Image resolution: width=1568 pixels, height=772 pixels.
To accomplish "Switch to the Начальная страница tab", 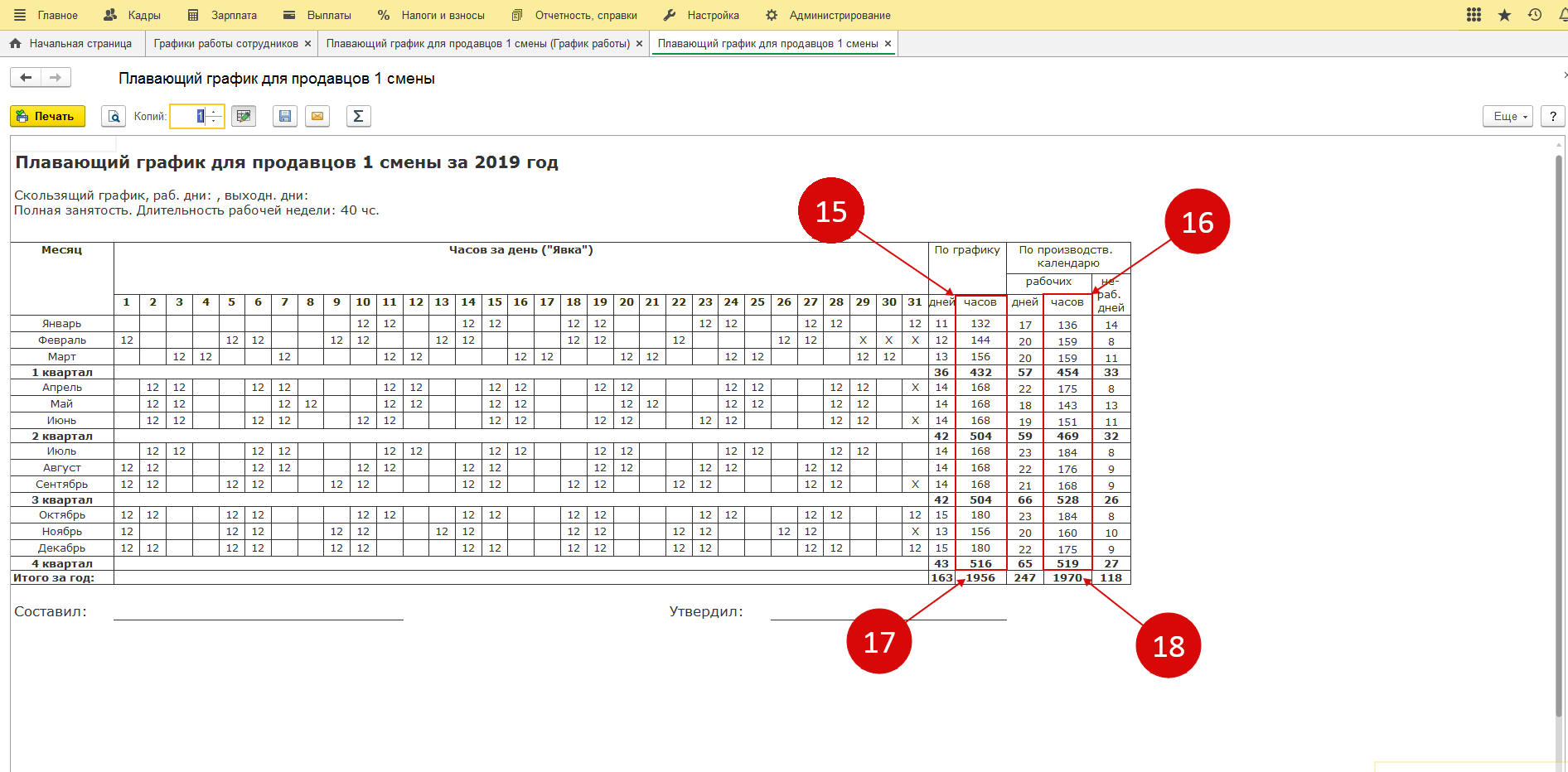I will [x=71, y=43].
